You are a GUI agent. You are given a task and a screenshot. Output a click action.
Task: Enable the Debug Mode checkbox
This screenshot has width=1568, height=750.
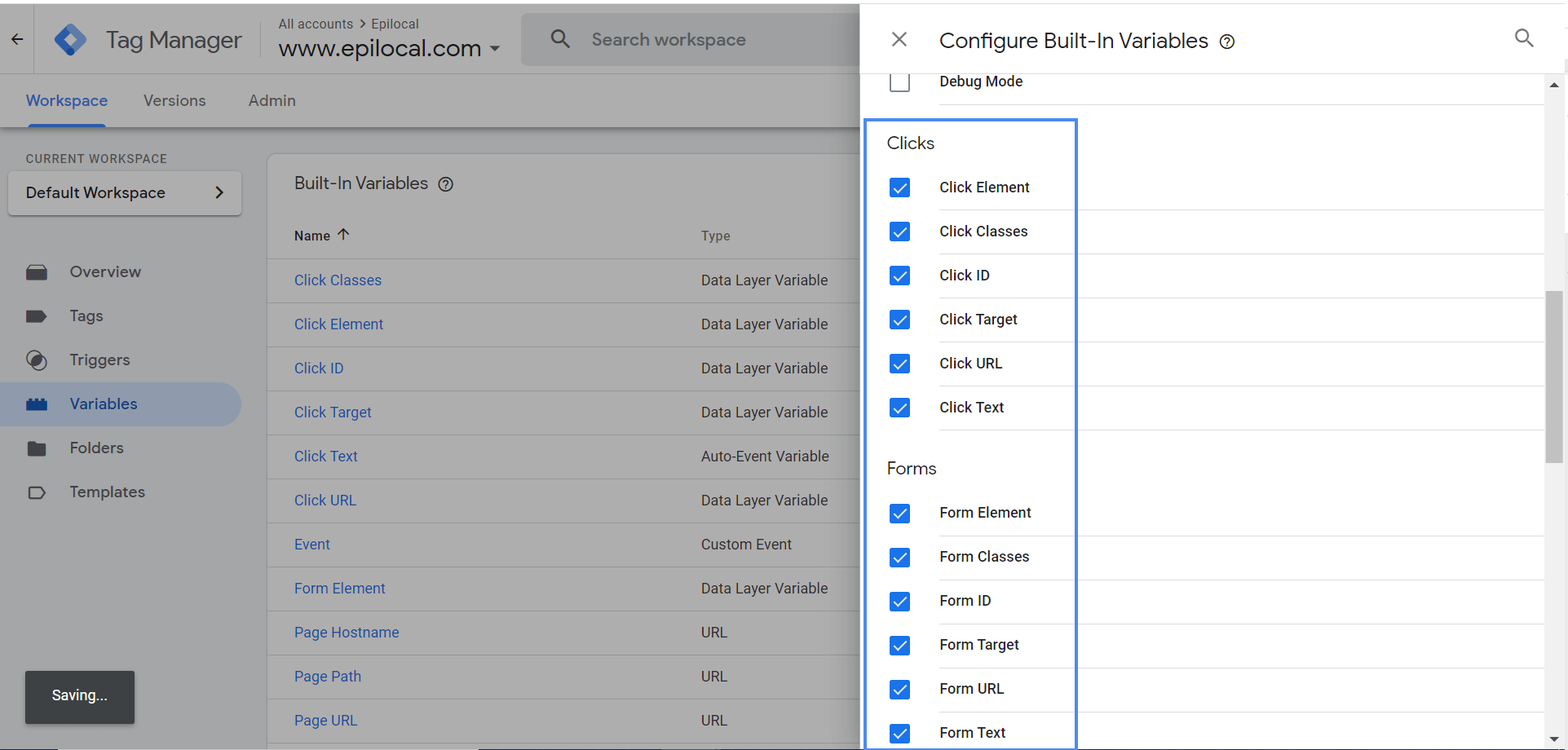[x=899, y=82]
